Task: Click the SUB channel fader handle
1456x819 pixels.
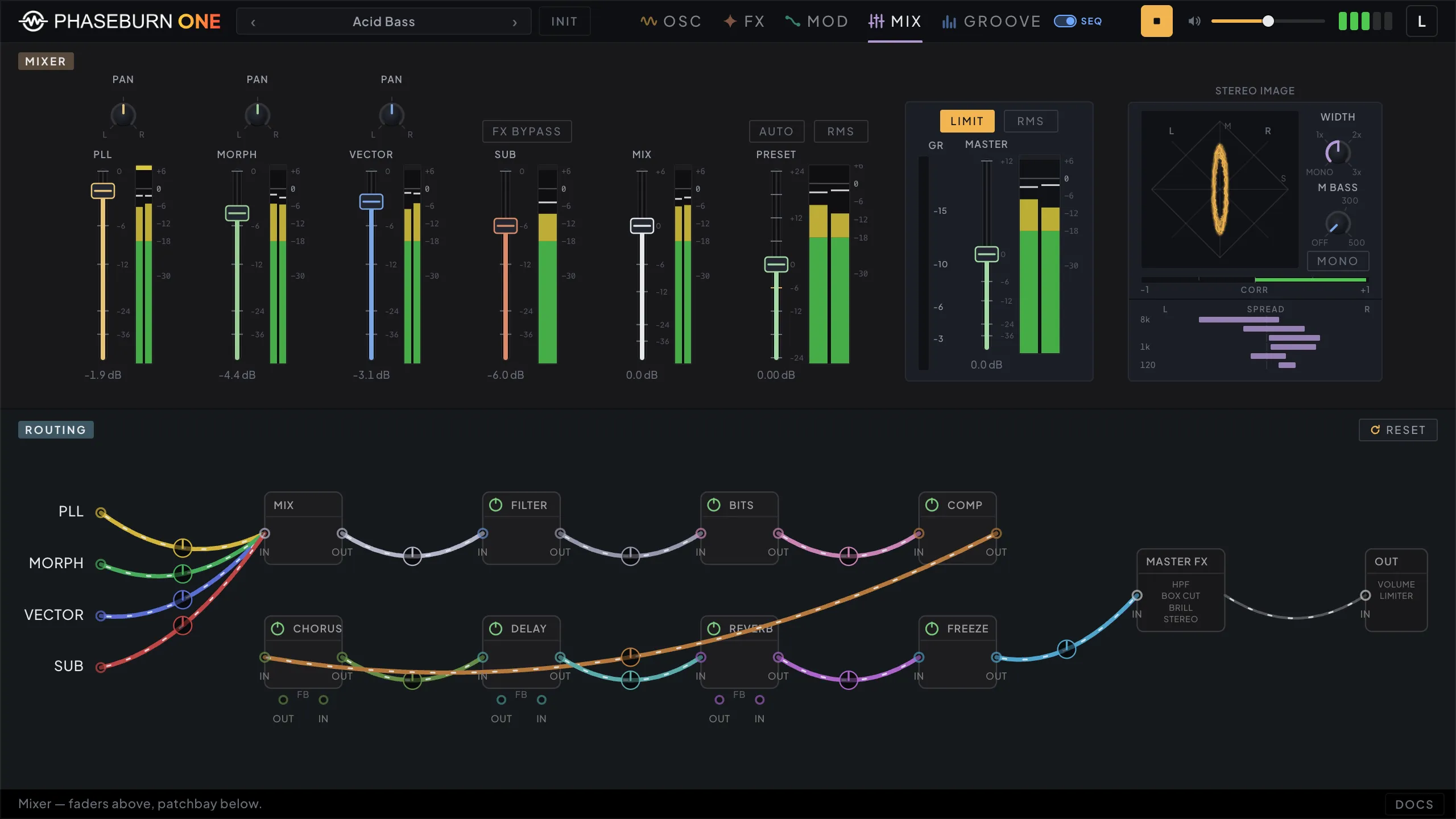Action: (506, 226)
